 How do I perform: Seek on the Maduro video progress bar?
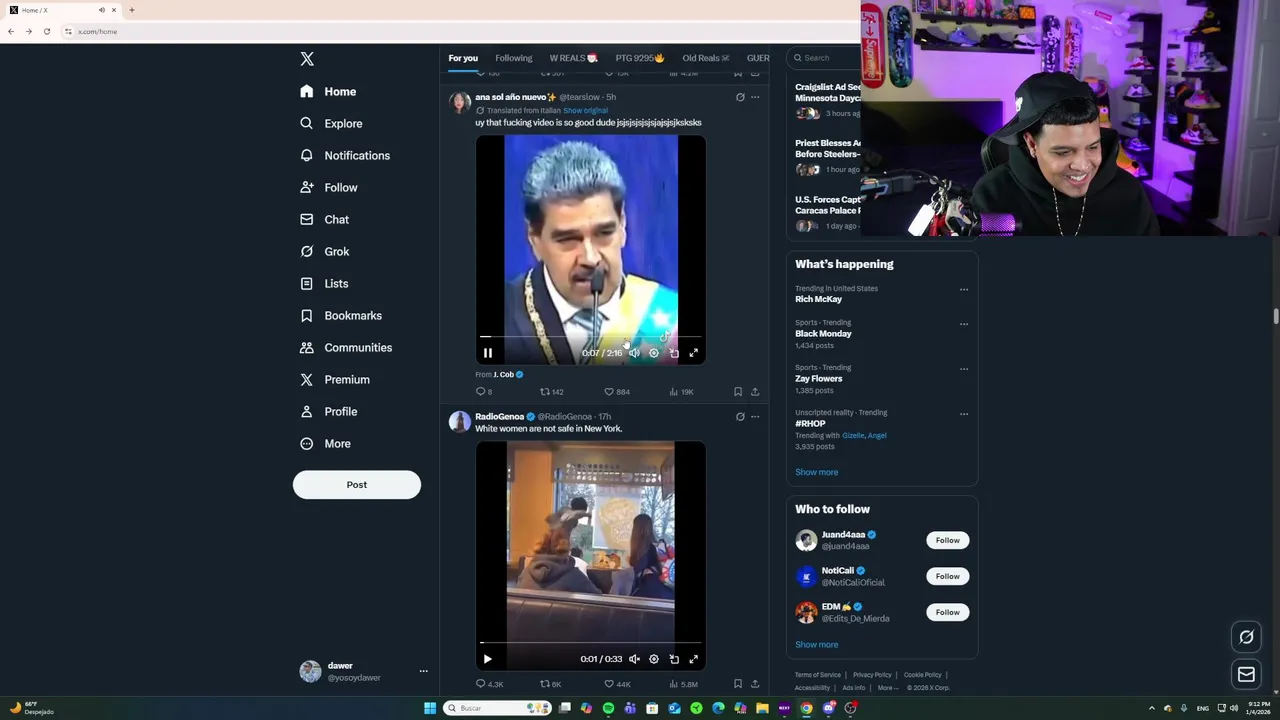coord(590,338)
